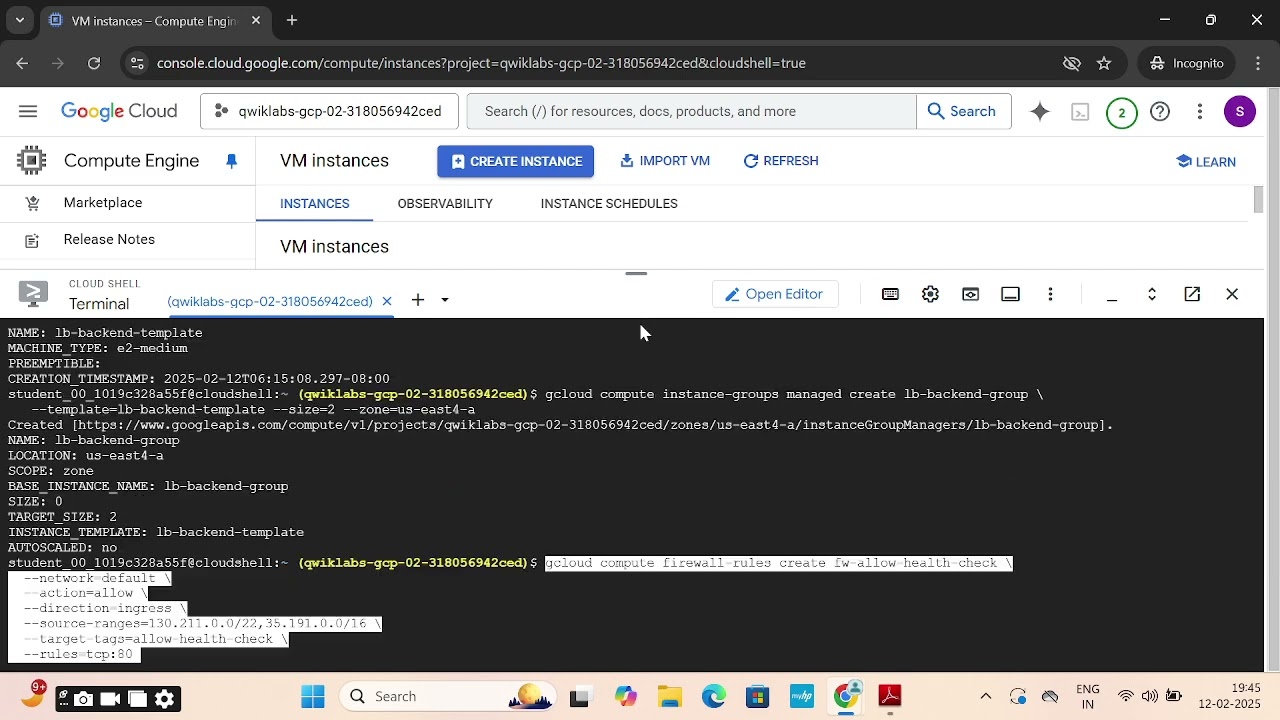Open Microsoft Store from taskbar
The image size is (1280, 720).
pos(758,697)
